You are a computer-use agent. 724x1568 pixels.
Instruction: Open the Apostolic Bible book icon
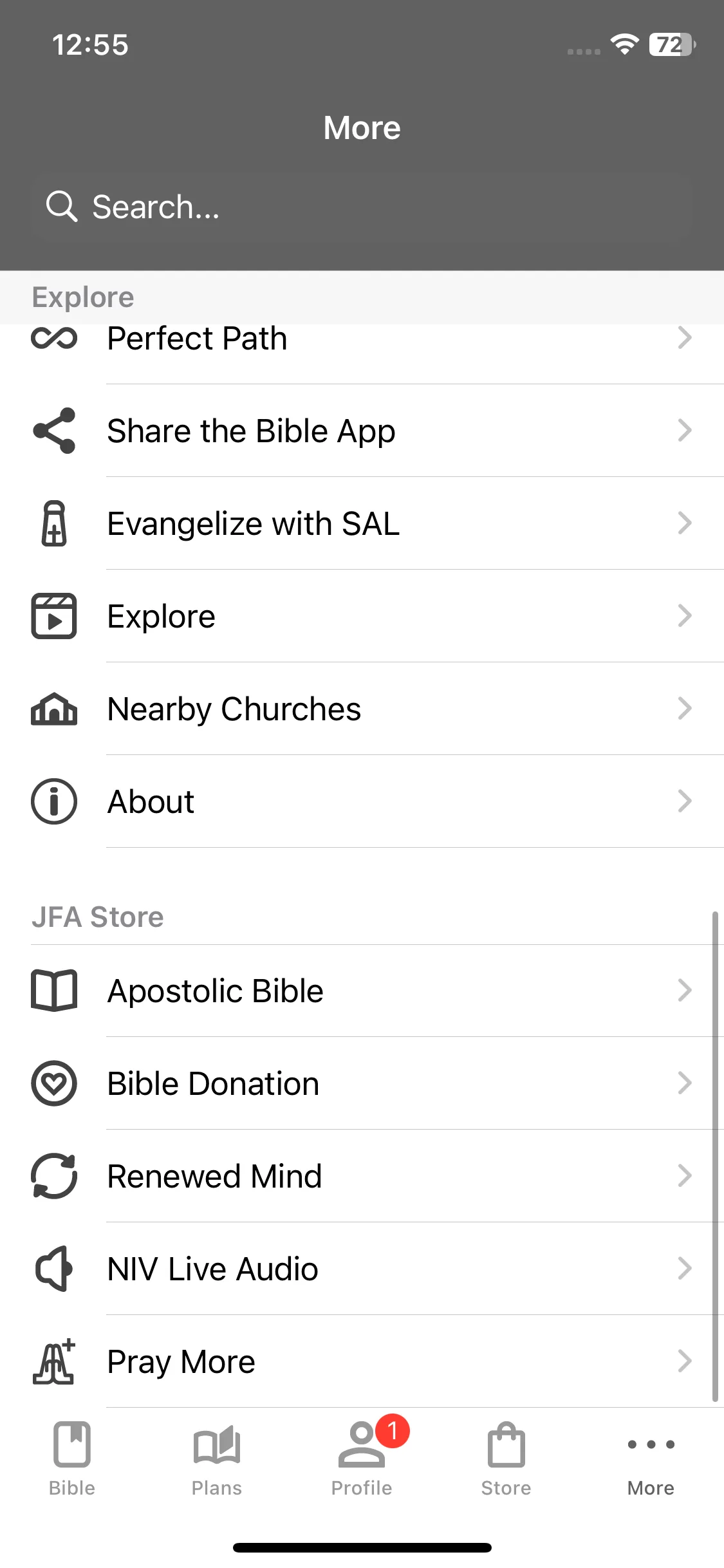click(54, 991)
